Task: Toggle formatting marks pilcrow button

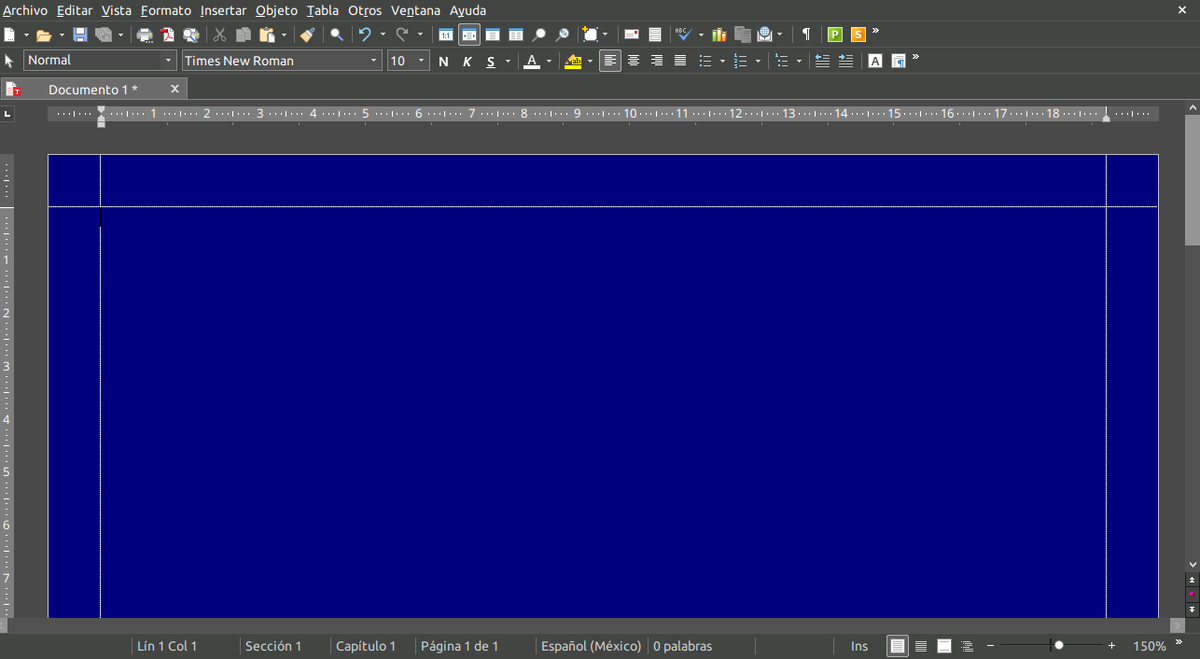Action: [x=806, y=35]
